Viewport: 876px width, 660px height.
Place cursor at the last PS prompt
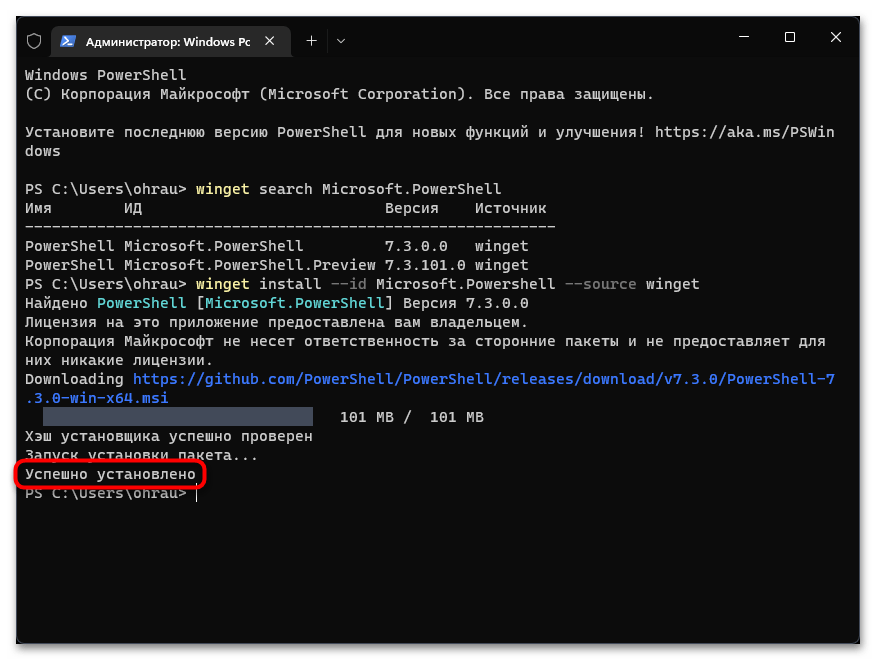[x=197, y=493]
